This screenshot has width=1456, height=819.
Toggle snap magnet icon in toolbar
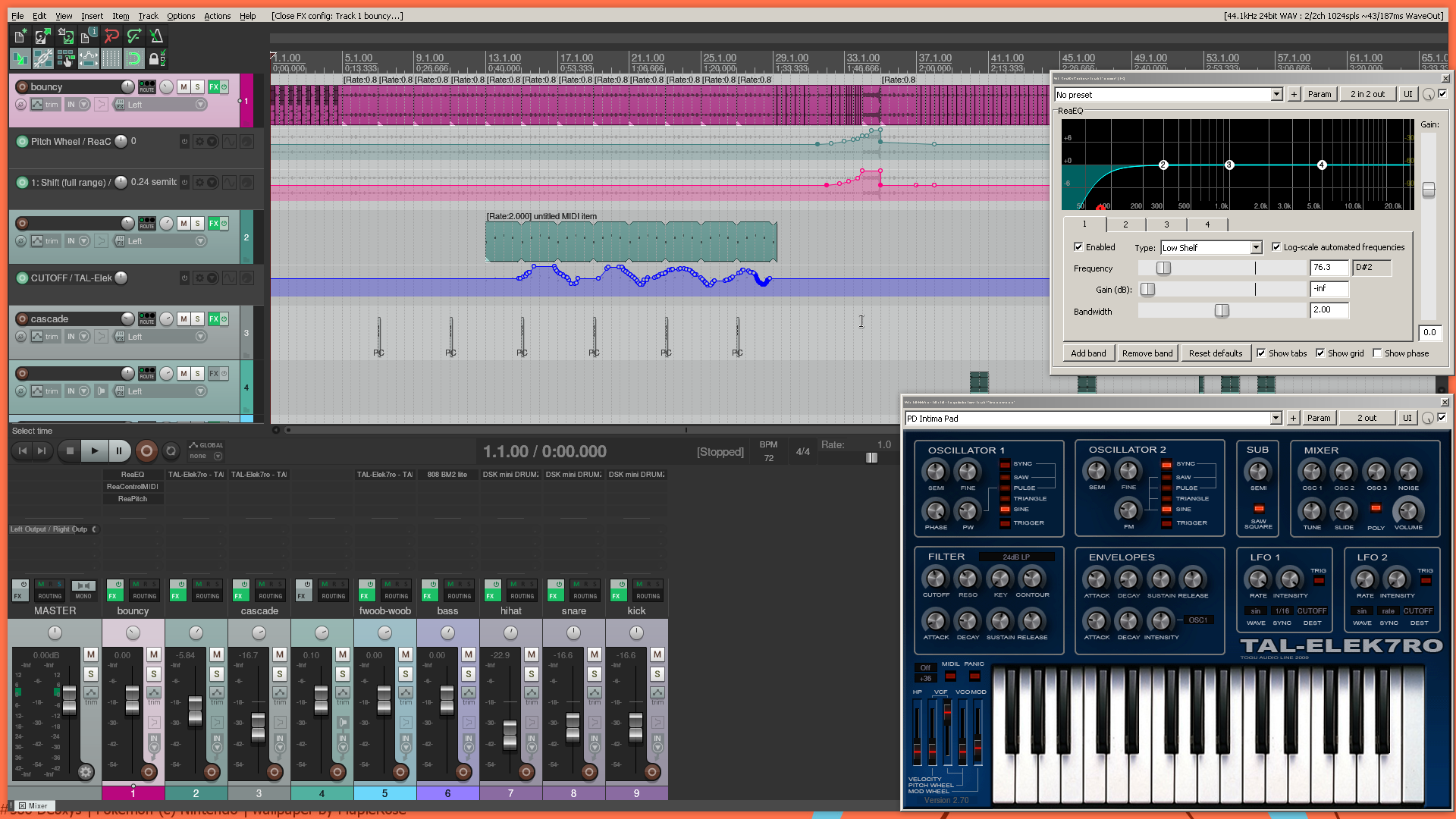click(134, 58)
